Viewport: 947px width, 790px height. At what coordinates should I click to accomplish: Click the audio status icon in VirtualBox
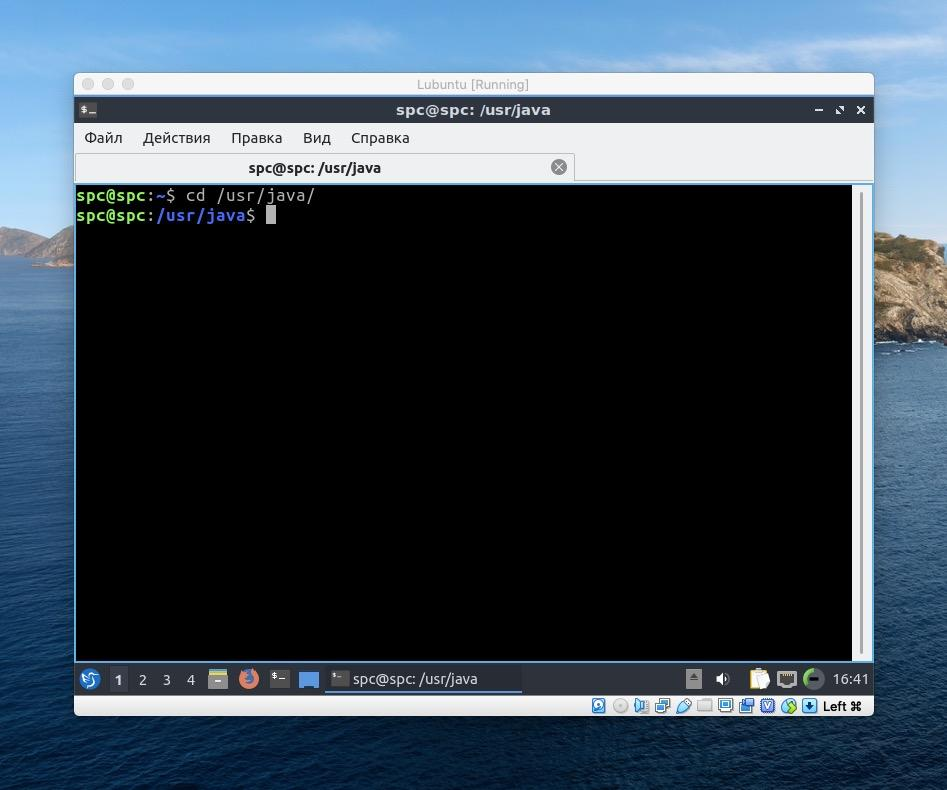[x=641, y=706]
